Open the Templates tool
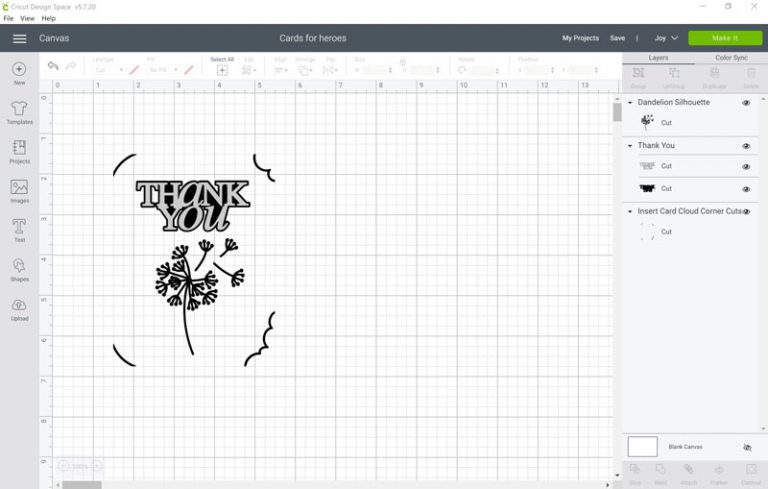The width and height of the screenshot is (768, 489). coord(19,110)
